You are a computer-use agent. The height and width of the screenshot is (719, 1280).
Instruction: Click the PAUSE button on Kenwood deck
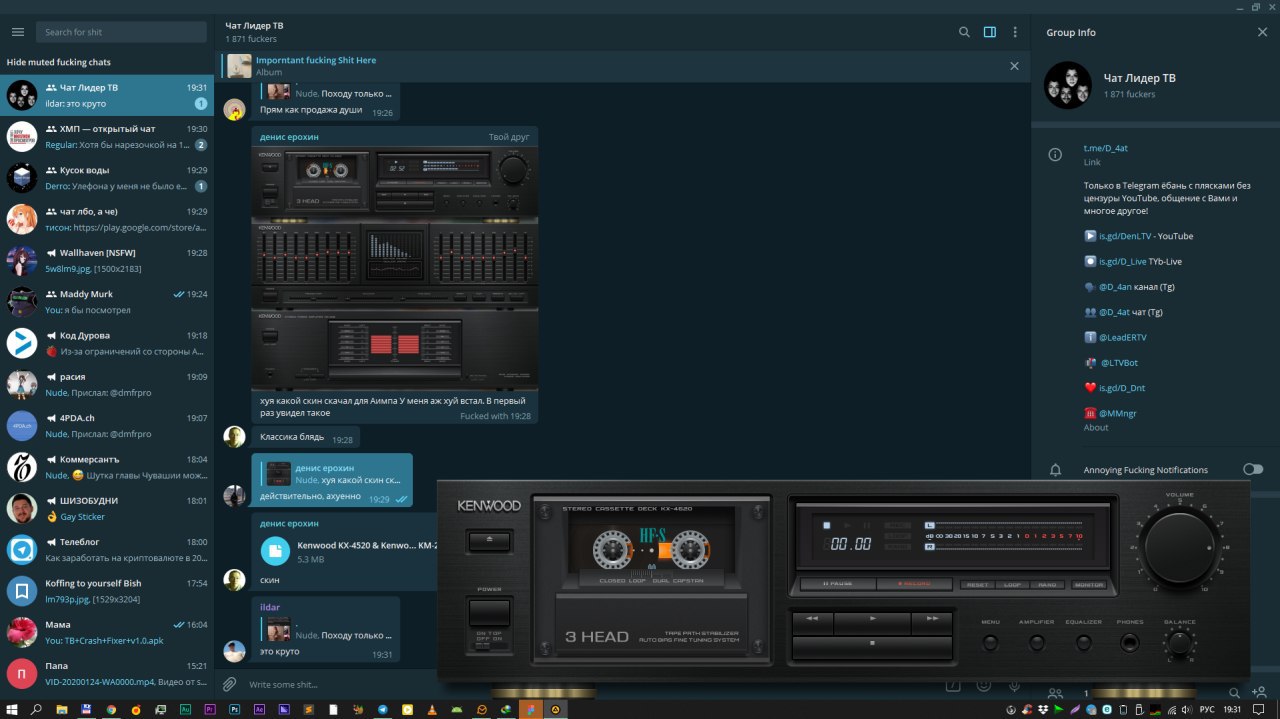838,584
